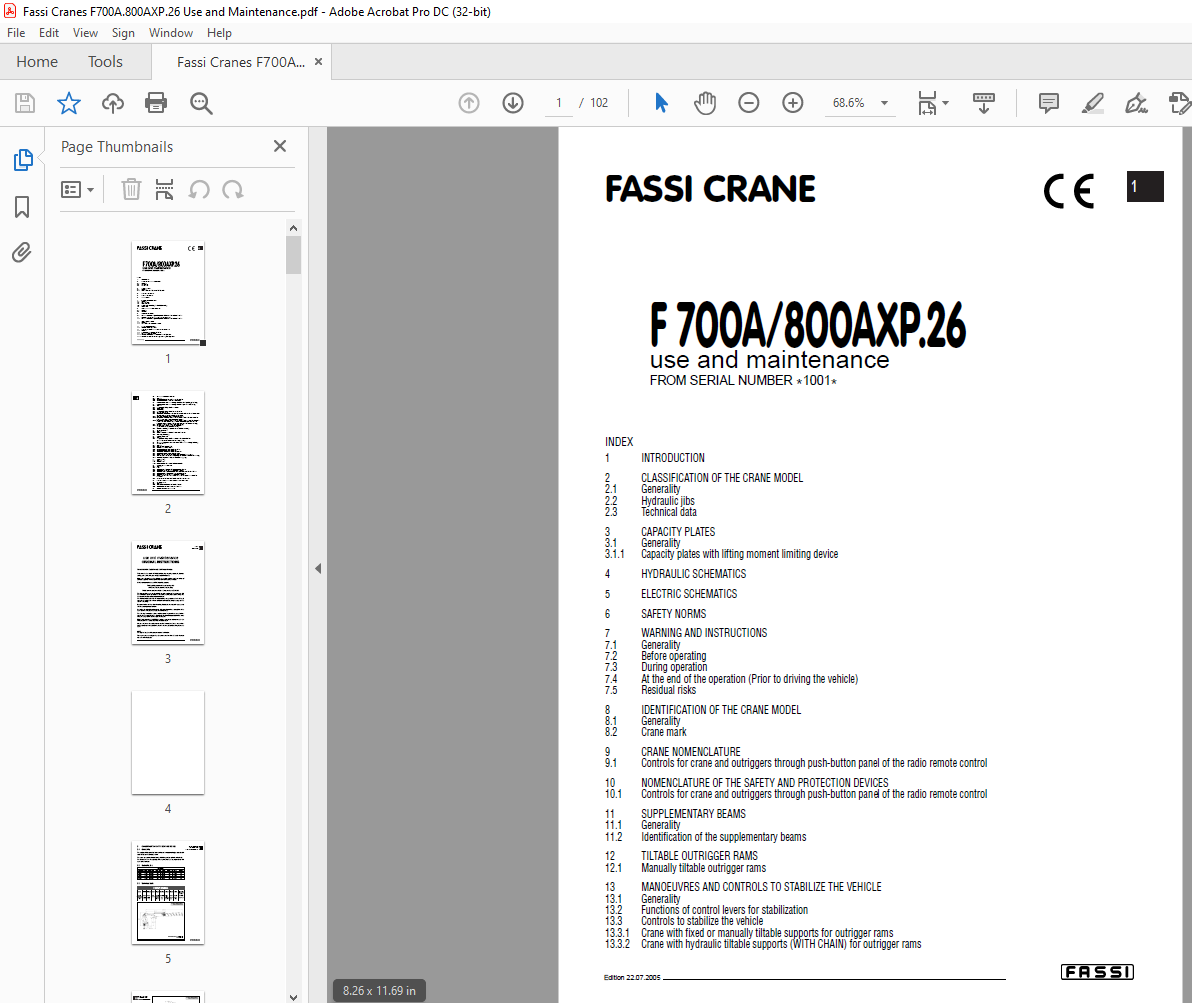Bookmark document with the star icon
1192x1003 pixels.
click(x=68, y=103)
